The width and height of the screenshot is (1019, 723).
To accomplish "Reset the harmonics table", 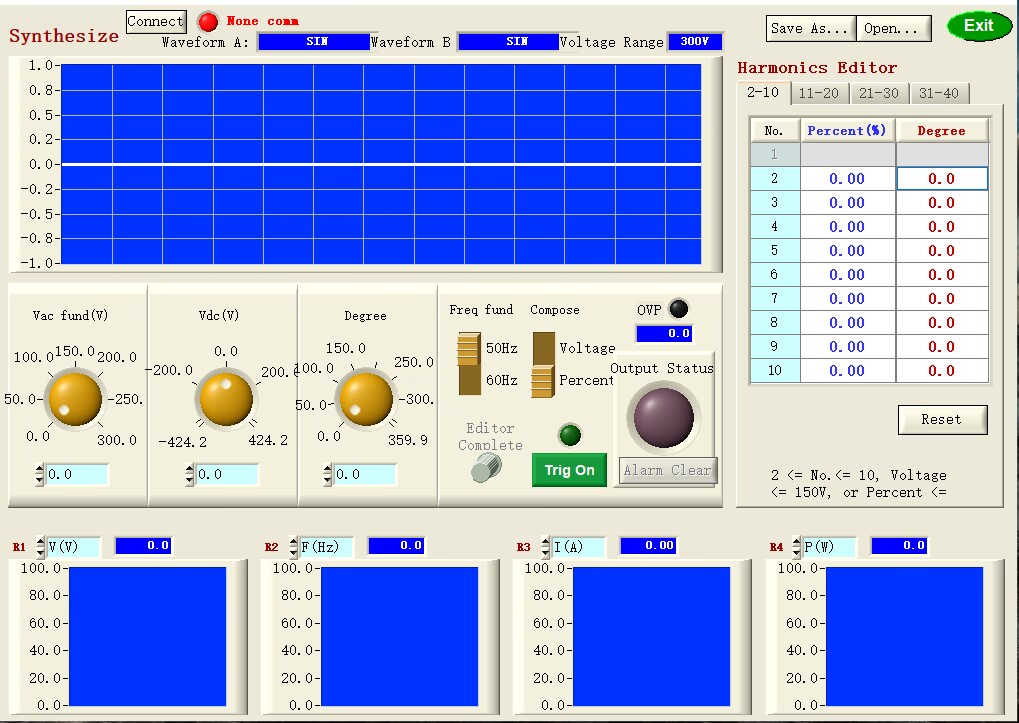I will pos(942,420).
